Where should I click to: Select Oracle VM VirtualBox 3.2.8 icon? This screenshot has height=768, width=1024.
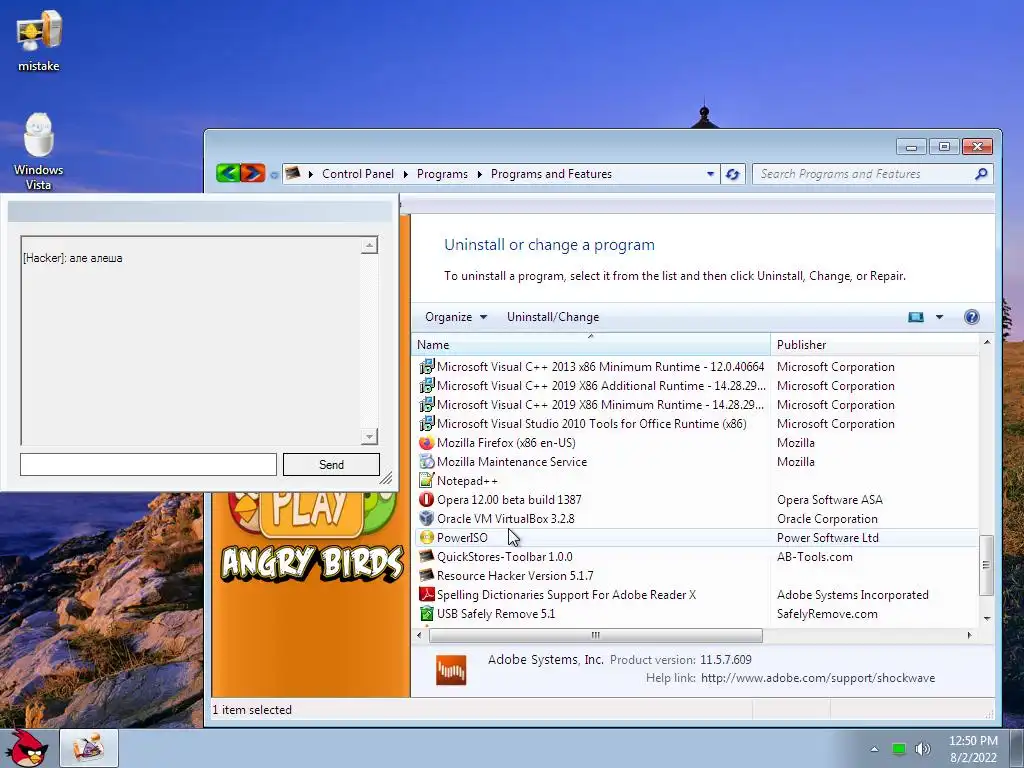(x=426, y=518)
